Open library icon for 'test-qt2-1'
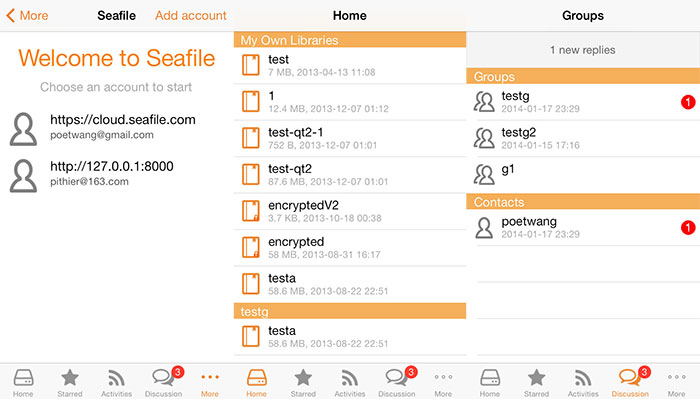Screen dimensions: 700x399 pyautogui.click(x=251, y=138)
